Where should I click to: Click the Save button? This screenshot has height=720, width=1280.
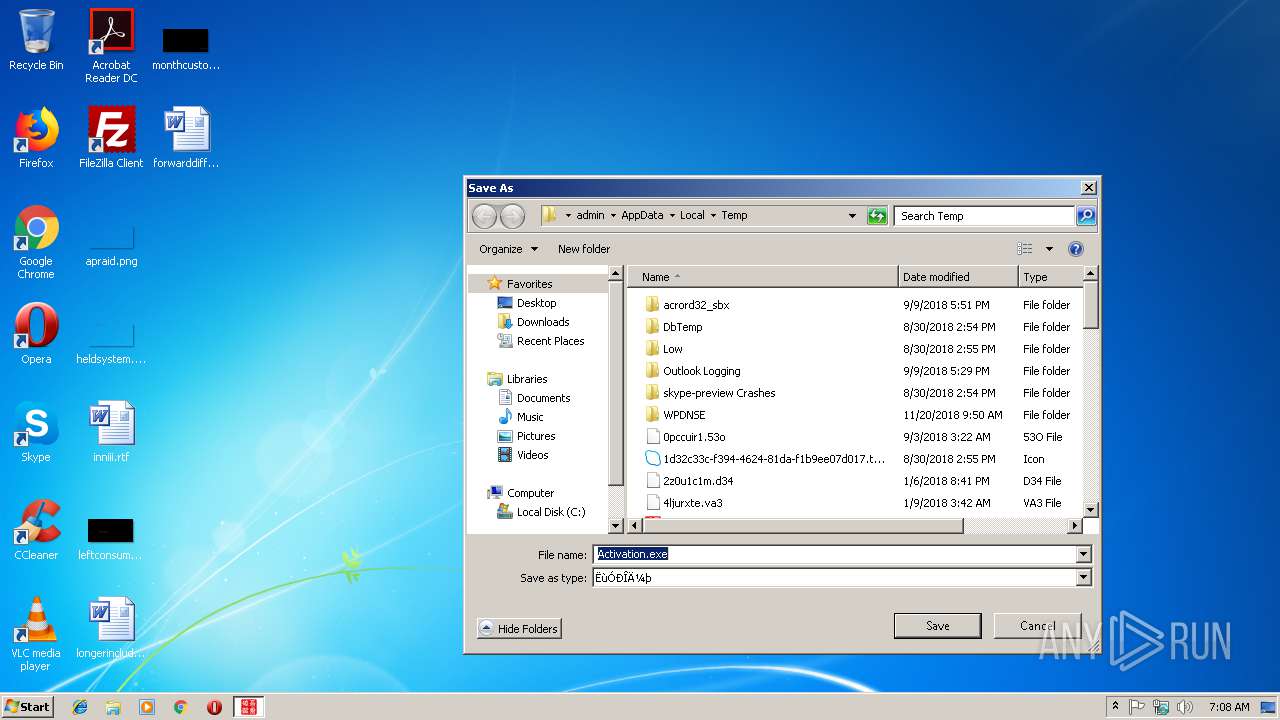[x=937, y=626]
